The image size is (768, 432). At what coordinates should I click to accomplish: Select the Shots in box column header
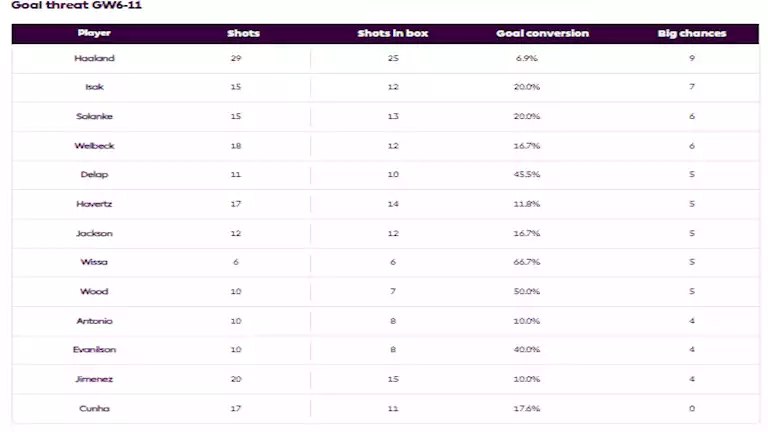393,33
